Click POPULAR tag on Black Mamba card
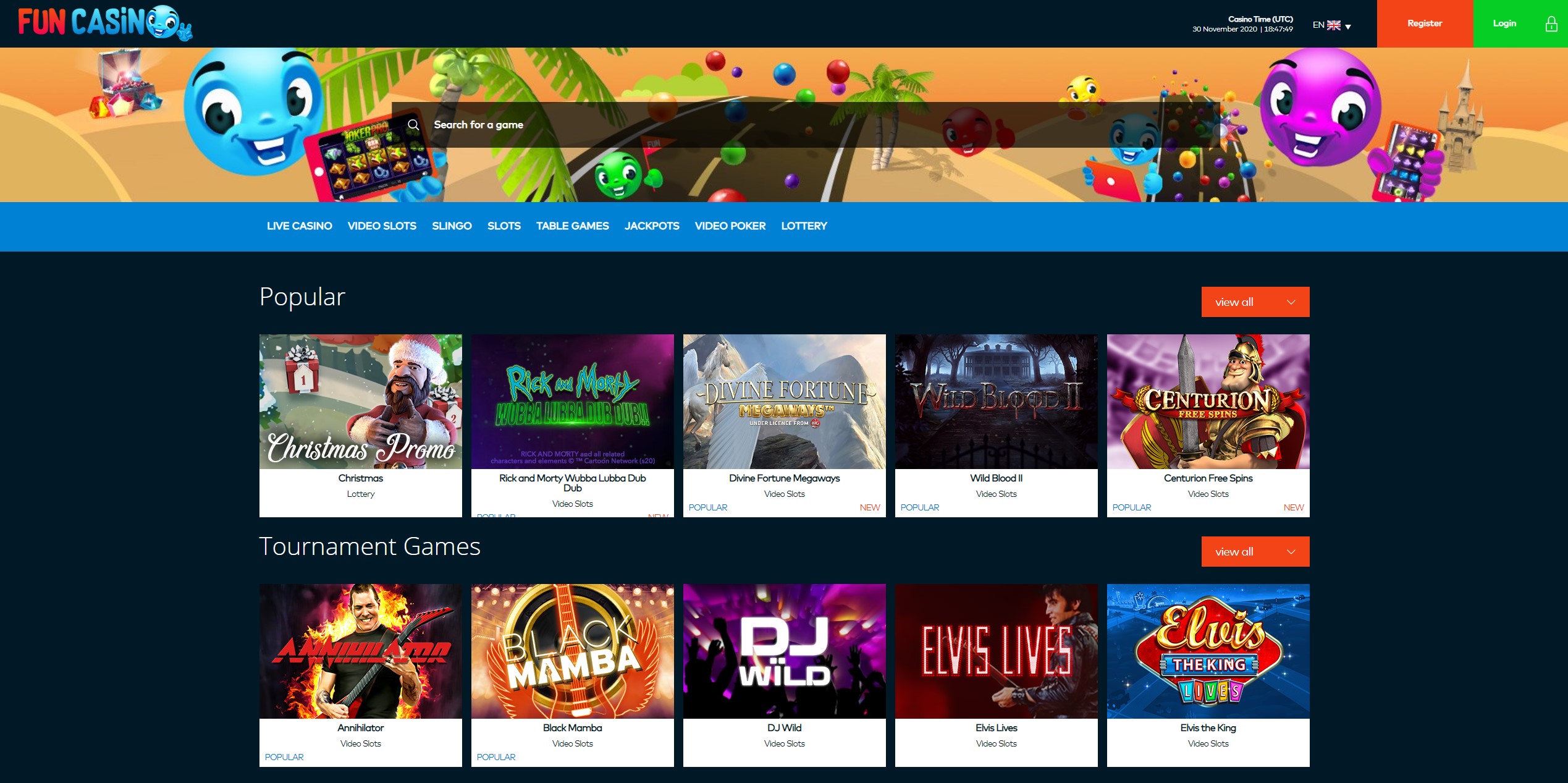 496,758
